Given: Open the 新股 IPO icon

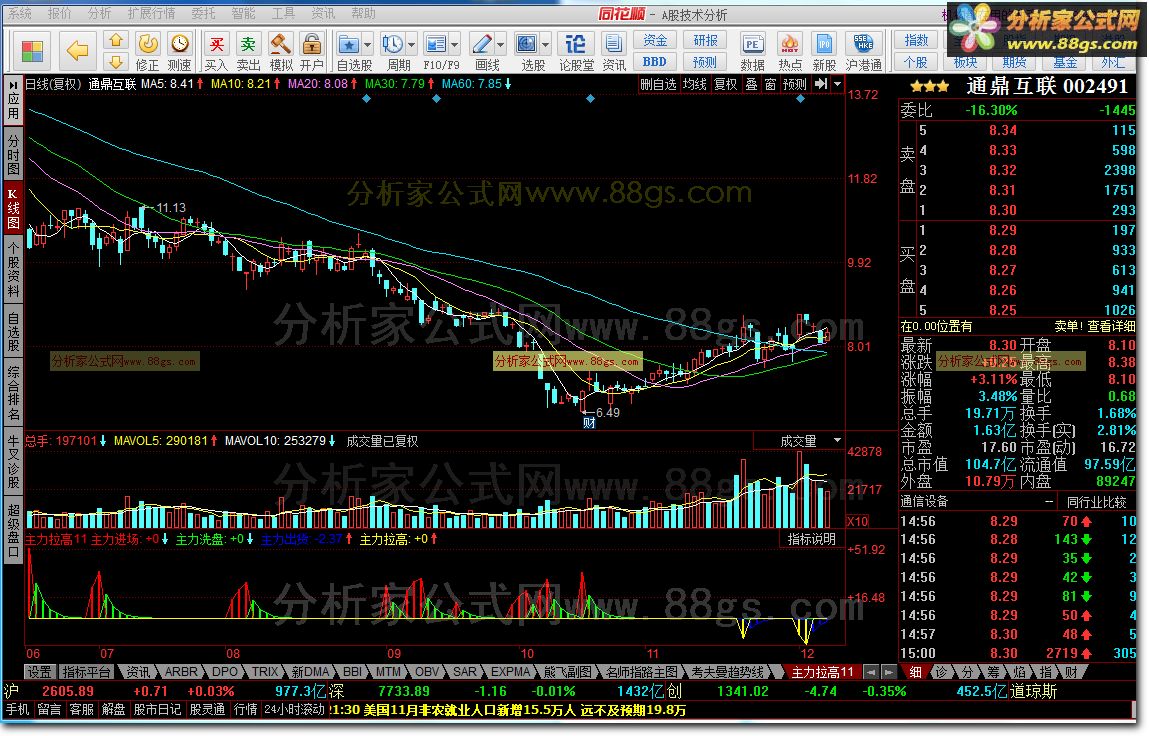Looking at the screenshot, I should coord(824,51).
